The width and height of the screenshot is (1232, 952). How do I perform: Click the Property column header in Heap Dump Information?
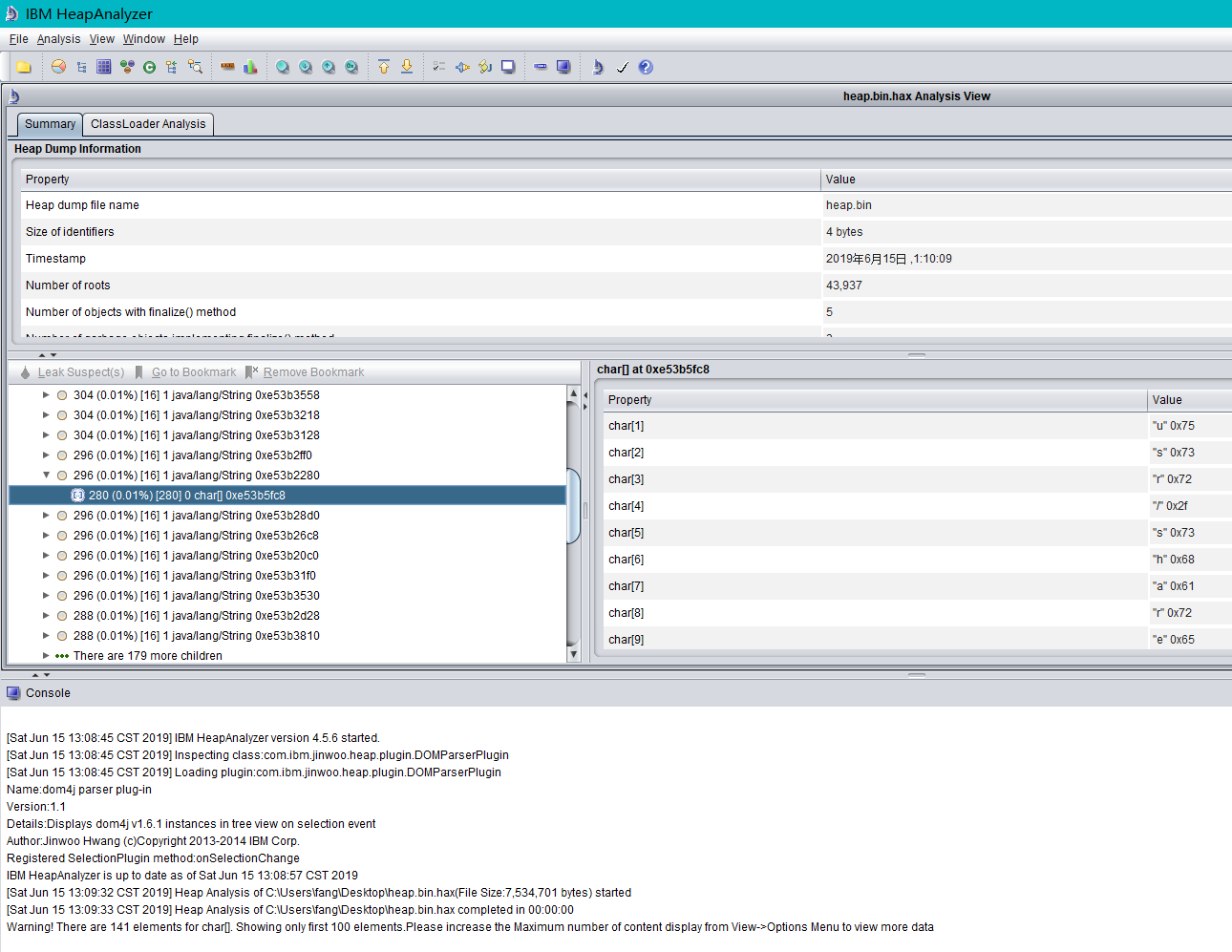420,180
